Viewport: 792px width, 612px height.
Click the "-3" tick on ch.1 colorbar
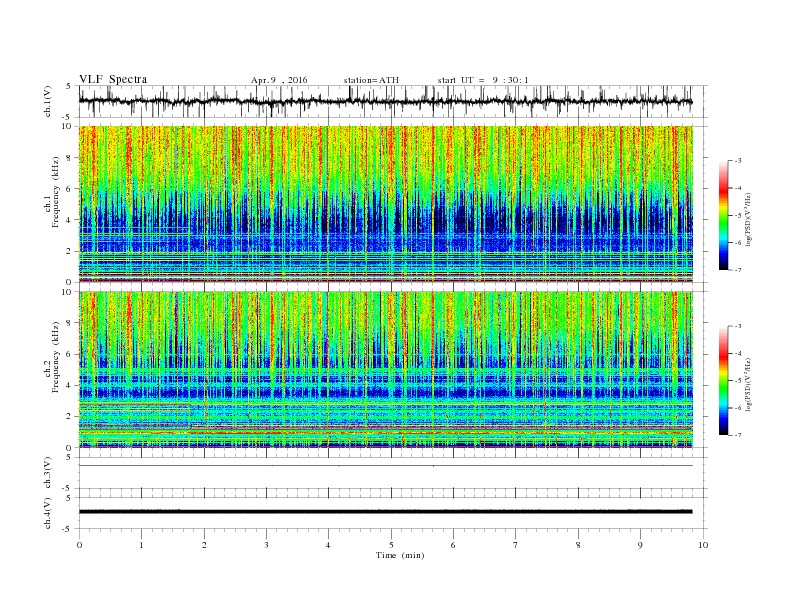pyautogui.click(x=737, y=161)
